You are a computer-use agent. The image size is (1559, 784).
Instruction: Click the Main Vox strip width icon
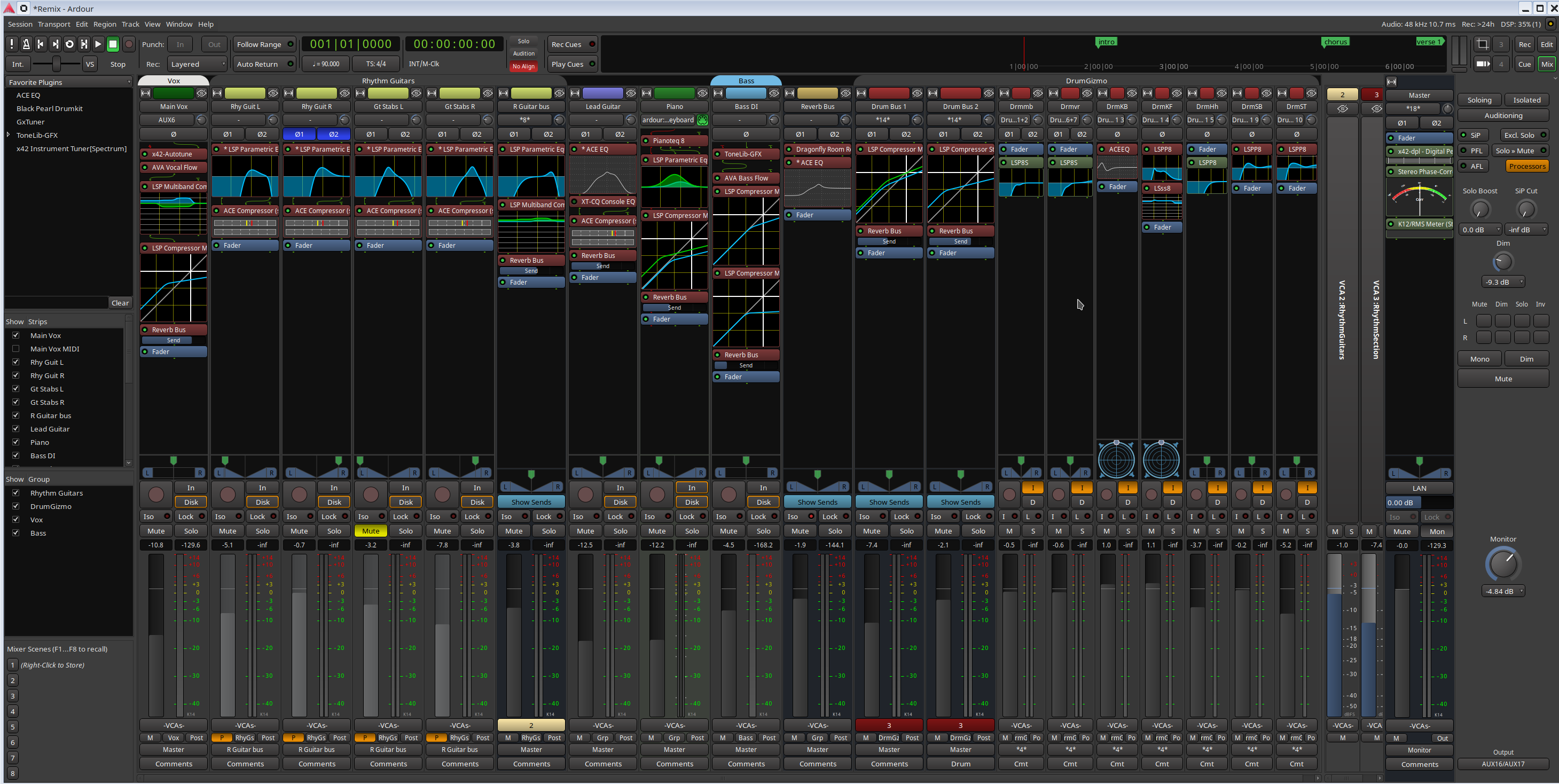(146, 93)
